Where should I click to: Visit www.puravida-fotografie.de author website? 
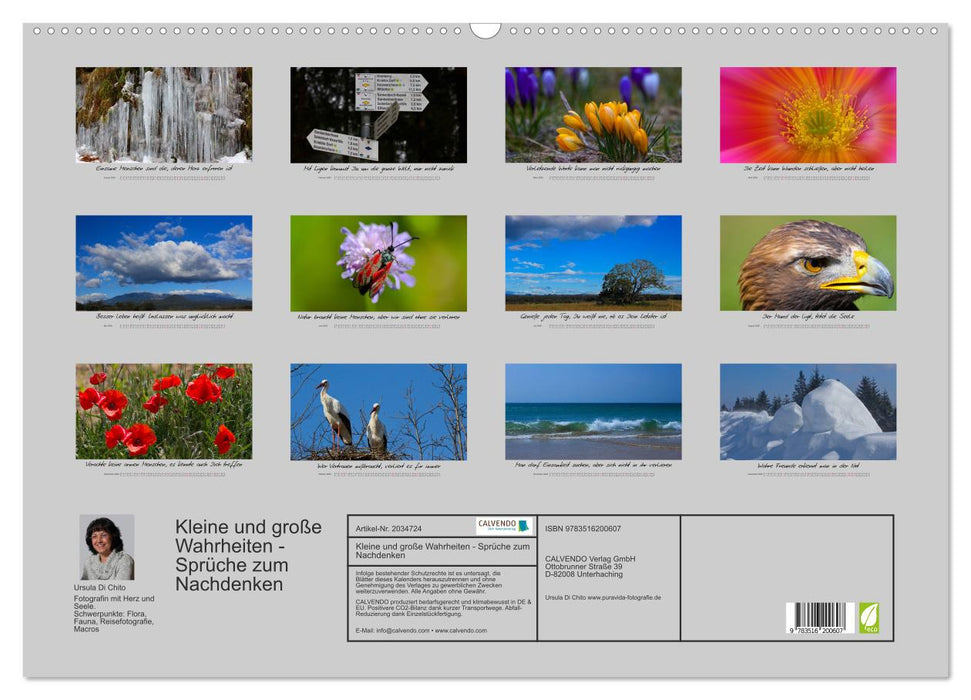pos(623,597)
